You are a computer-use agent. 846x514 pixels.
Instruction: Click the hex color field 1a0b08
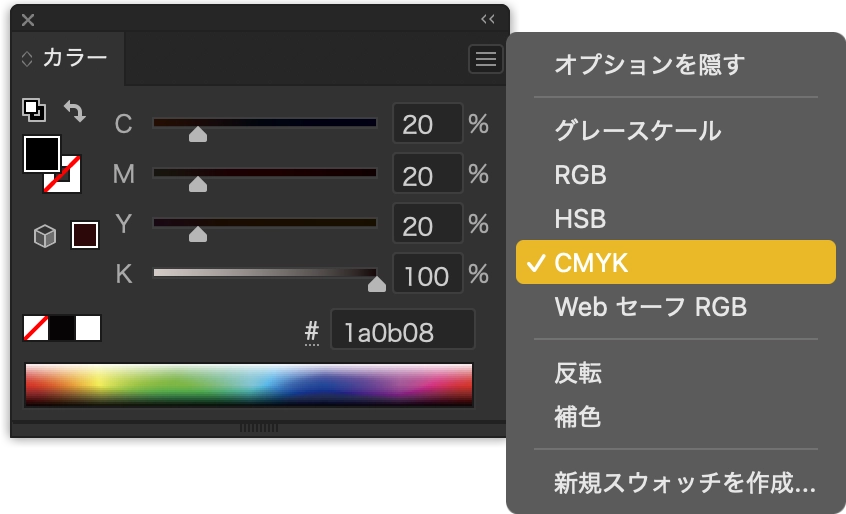pos(402,332)
